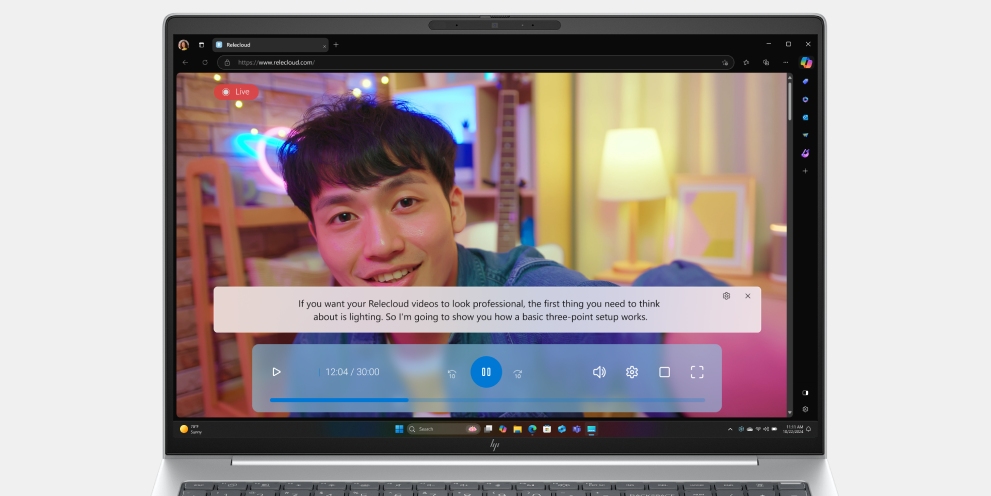Mute the video with the speaker icon
Viewport: 991px width, 496px height.
tap(599, 372)
